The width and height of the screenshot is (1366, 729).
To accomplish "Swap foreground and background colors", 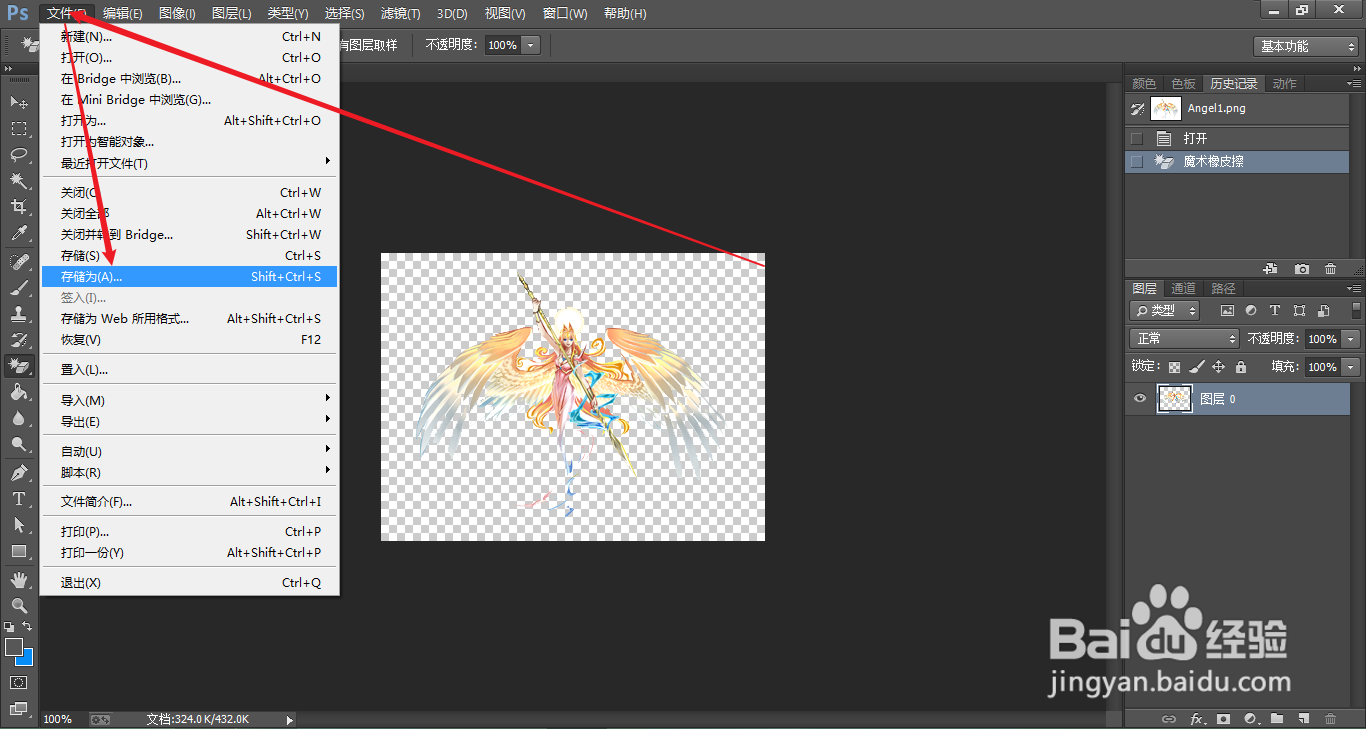I will click(x=28, y=626).
